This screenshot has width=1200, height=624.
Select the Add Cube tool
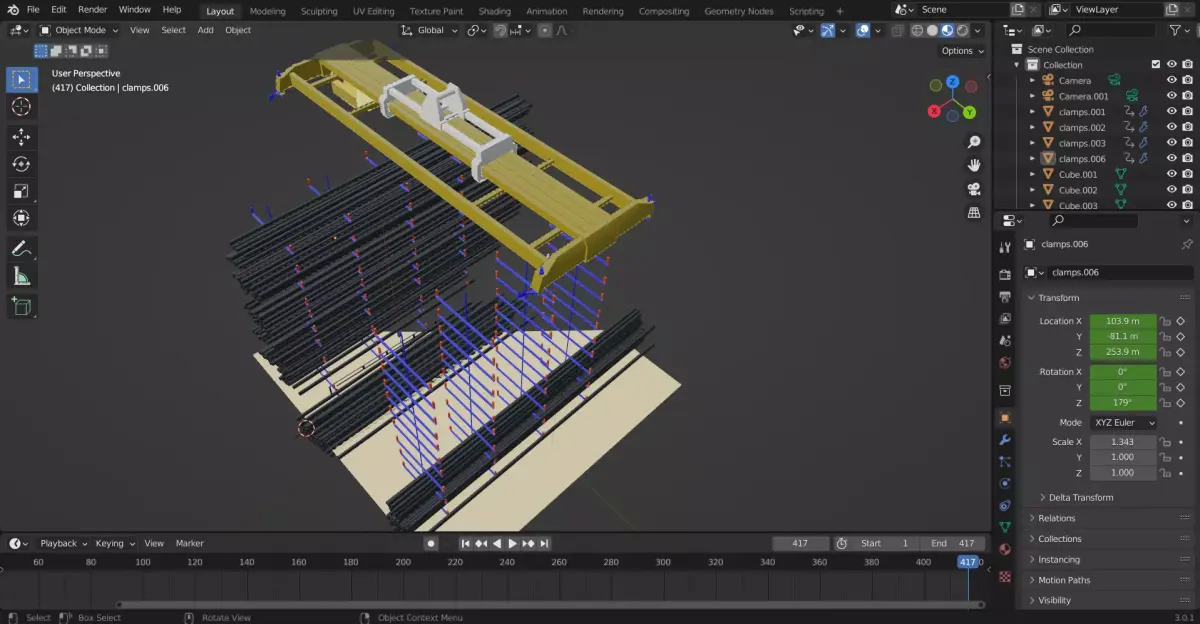tap(21, 307)
